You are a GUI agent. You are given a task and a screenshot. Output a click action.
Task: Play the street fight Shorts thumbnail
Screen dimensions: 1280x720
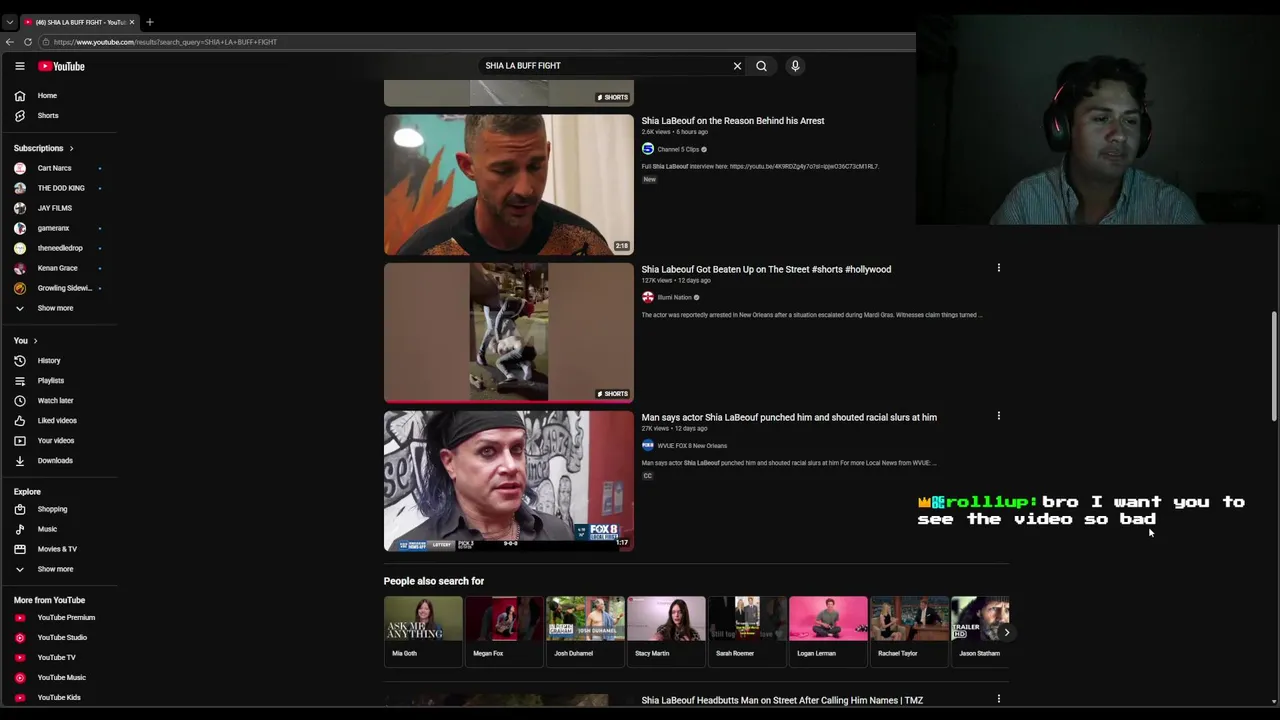(x=508, y=332)
